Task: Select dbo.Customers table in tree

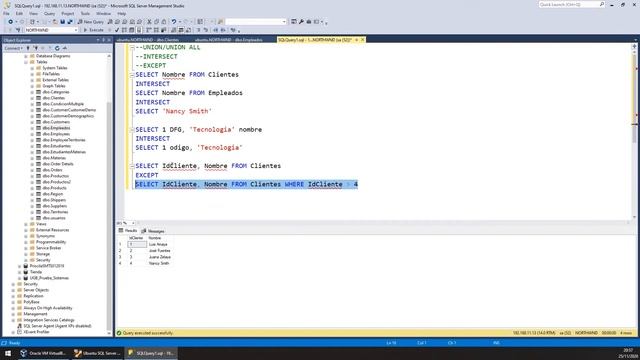Action: point(56,122)
